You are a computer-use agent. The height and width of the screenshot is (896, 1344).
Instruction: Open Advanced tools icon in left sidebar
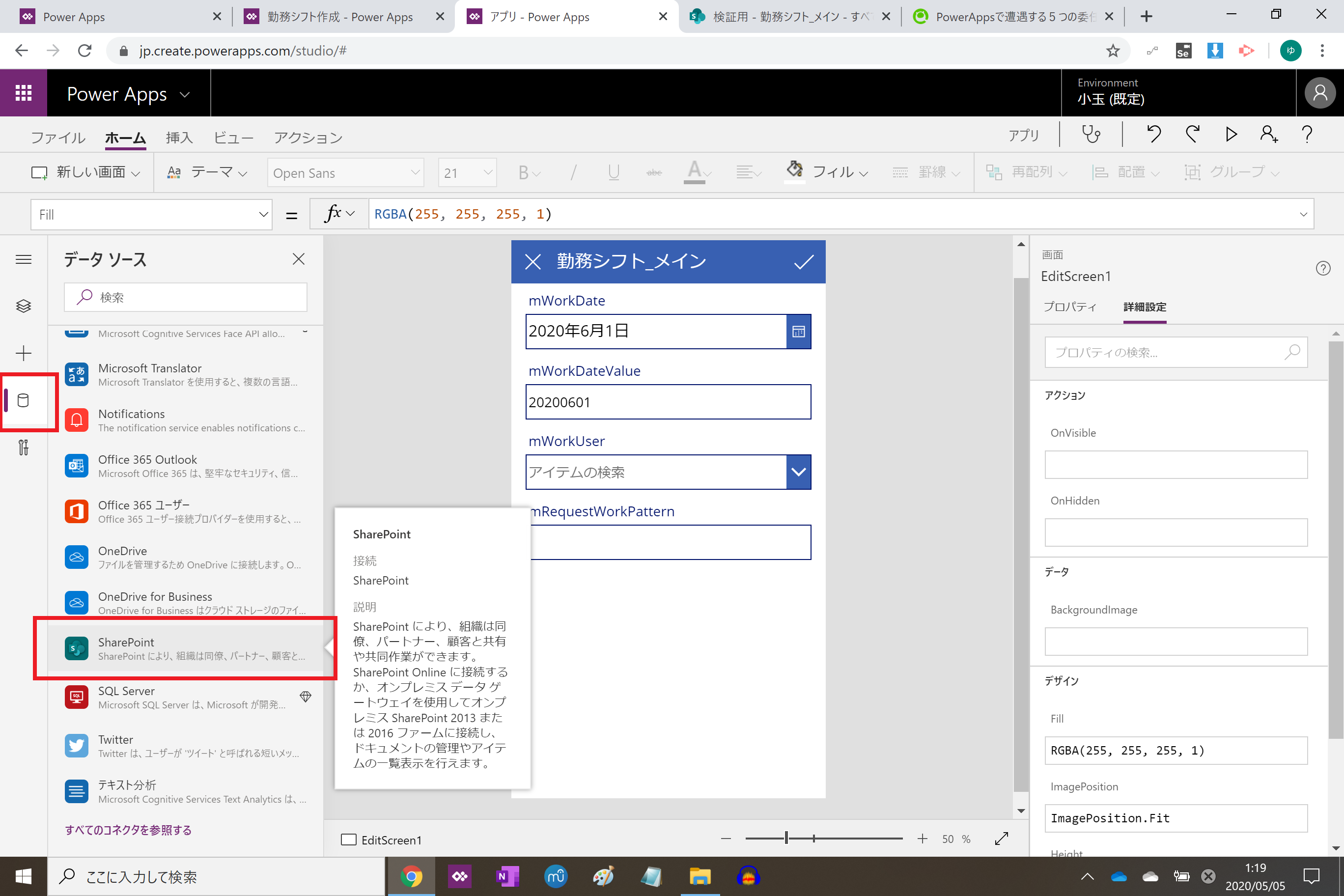pos(24,448)
